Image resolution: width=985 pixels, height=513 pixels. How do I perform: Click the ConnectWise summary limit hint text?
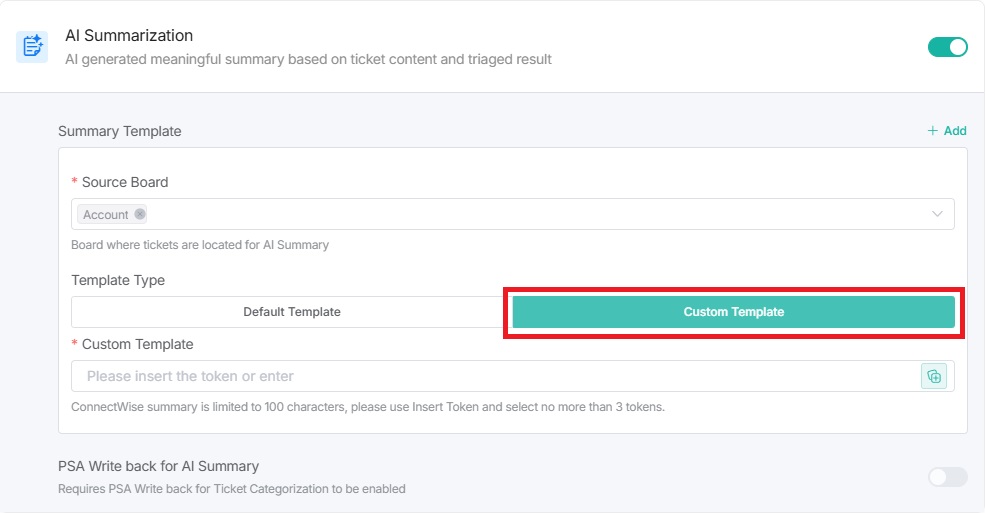368,407
